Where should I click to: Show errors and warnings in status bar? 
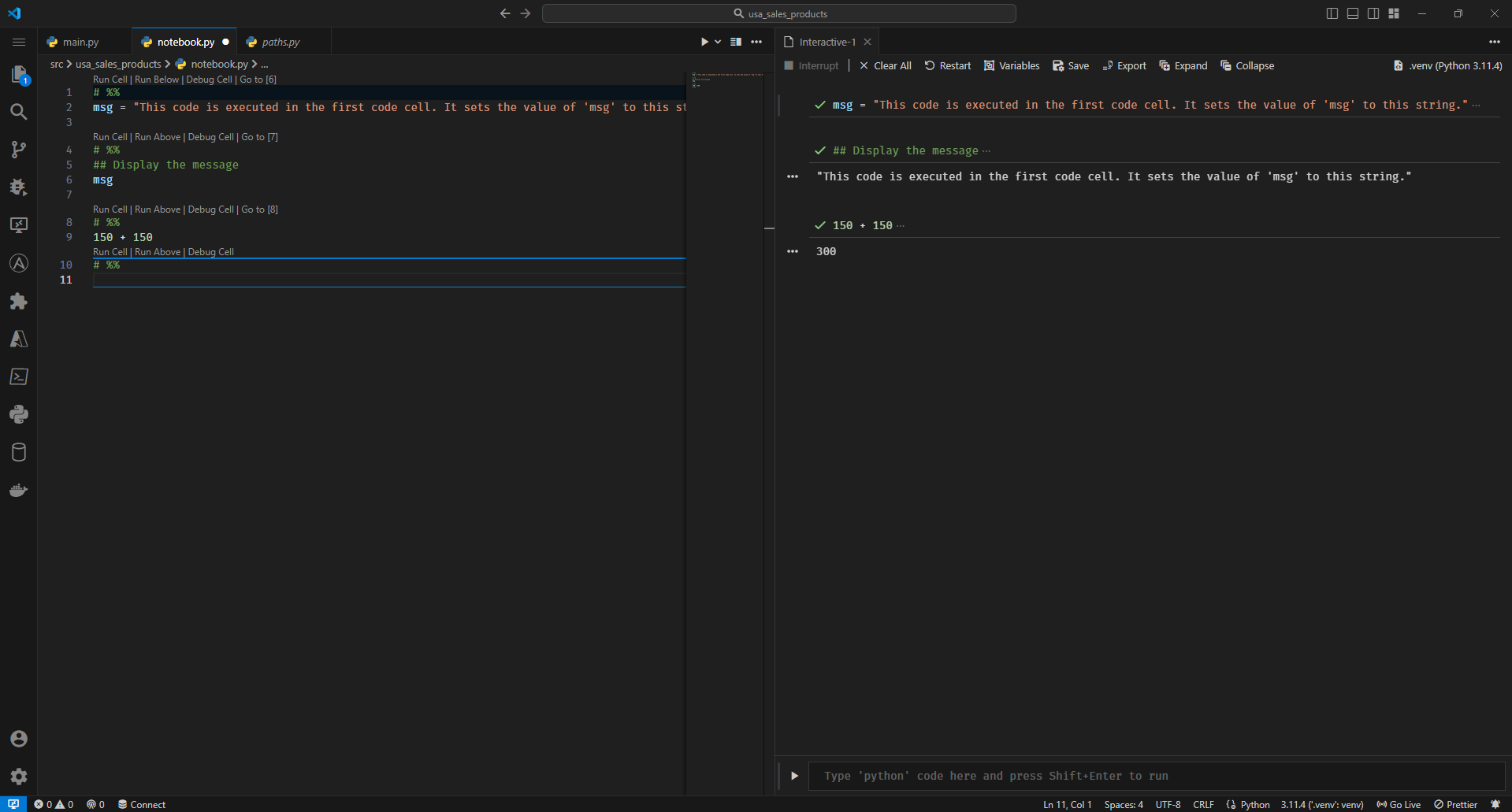tap(54, 804)
